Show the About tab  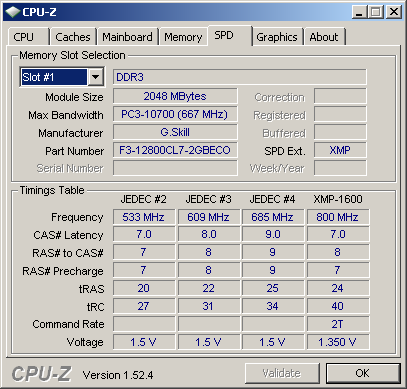point(324,36)
